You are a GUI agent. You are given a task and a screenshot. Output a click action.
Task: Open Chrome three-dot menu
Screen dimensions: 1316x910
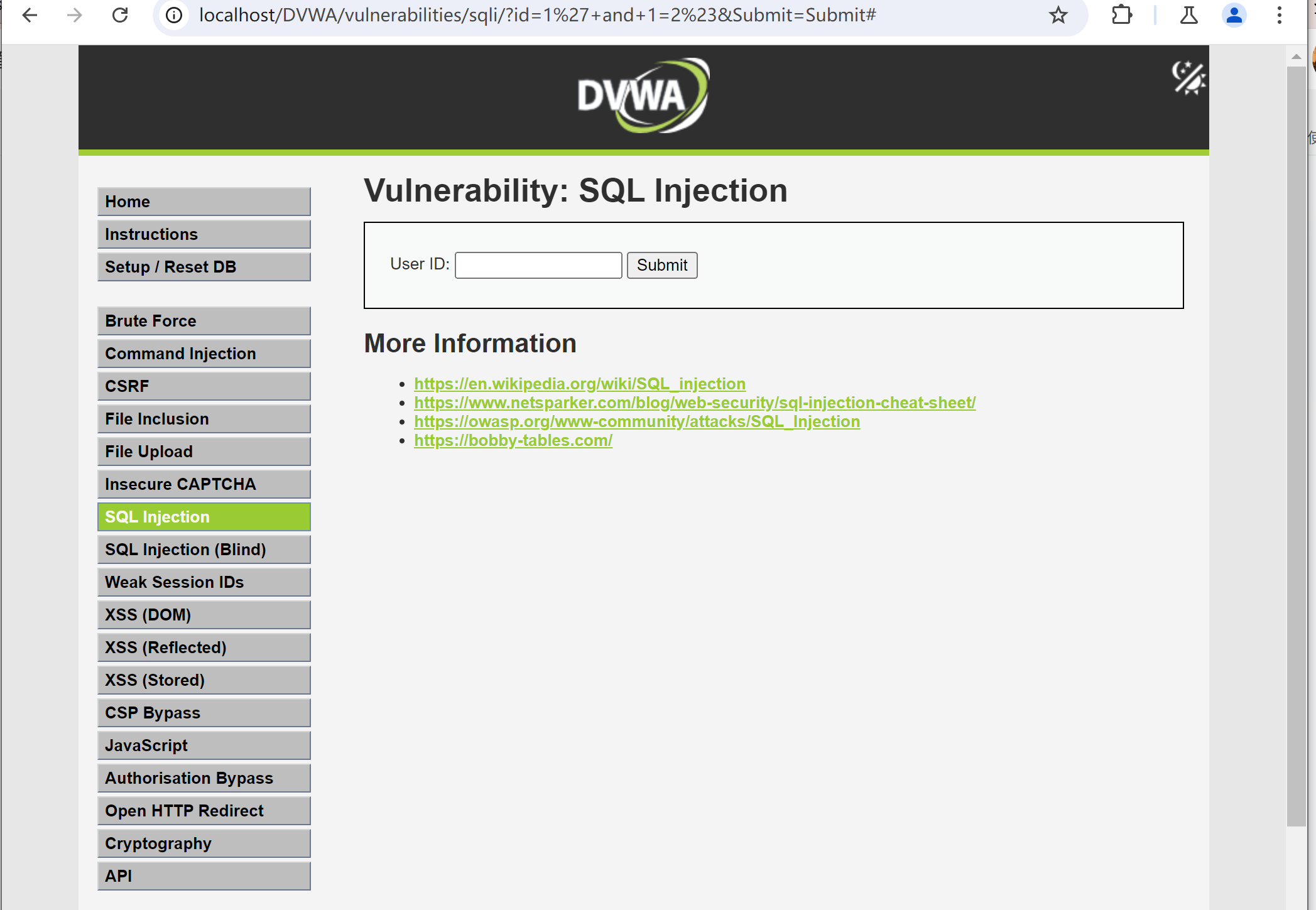(1279, 15)
